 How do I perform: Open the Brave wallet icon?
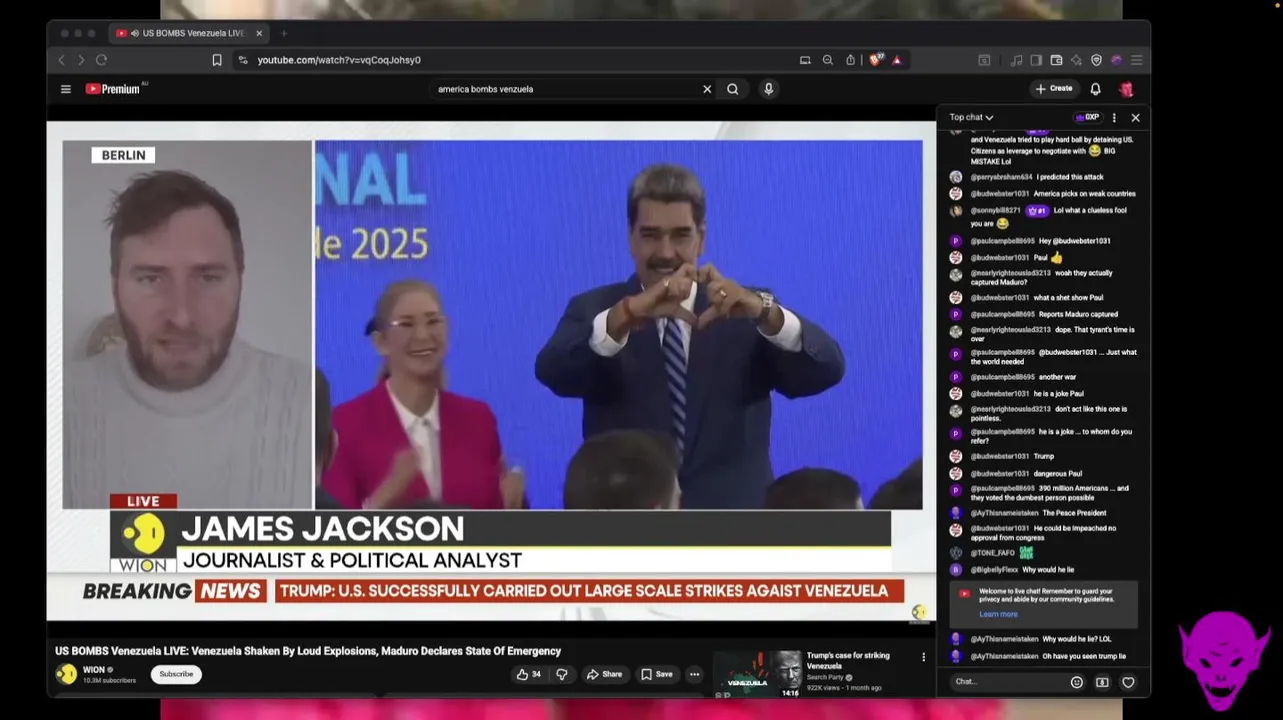click(1056, 60)
